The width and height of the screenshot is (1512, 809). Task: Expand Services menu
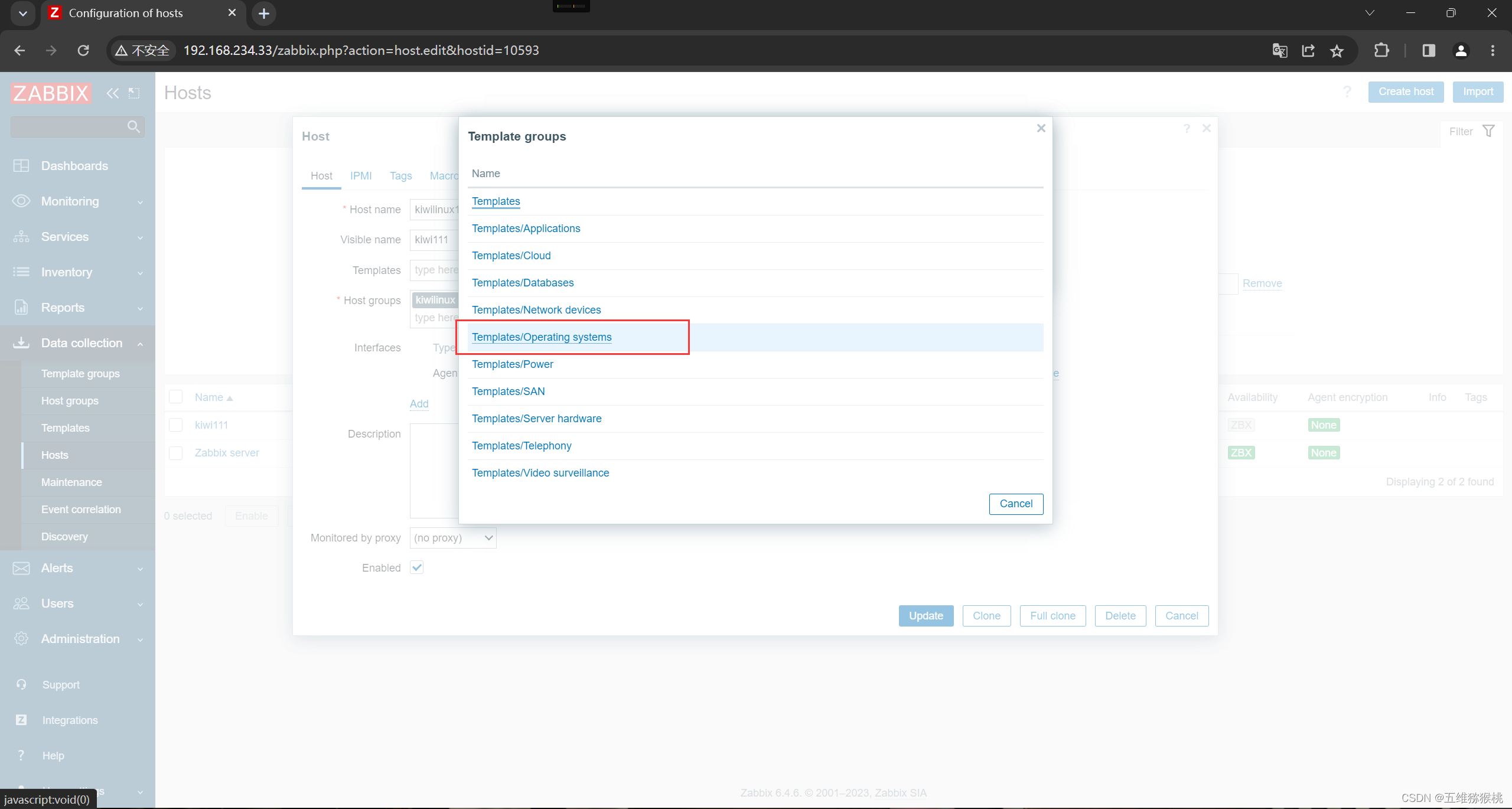click(x=77, y=237)
